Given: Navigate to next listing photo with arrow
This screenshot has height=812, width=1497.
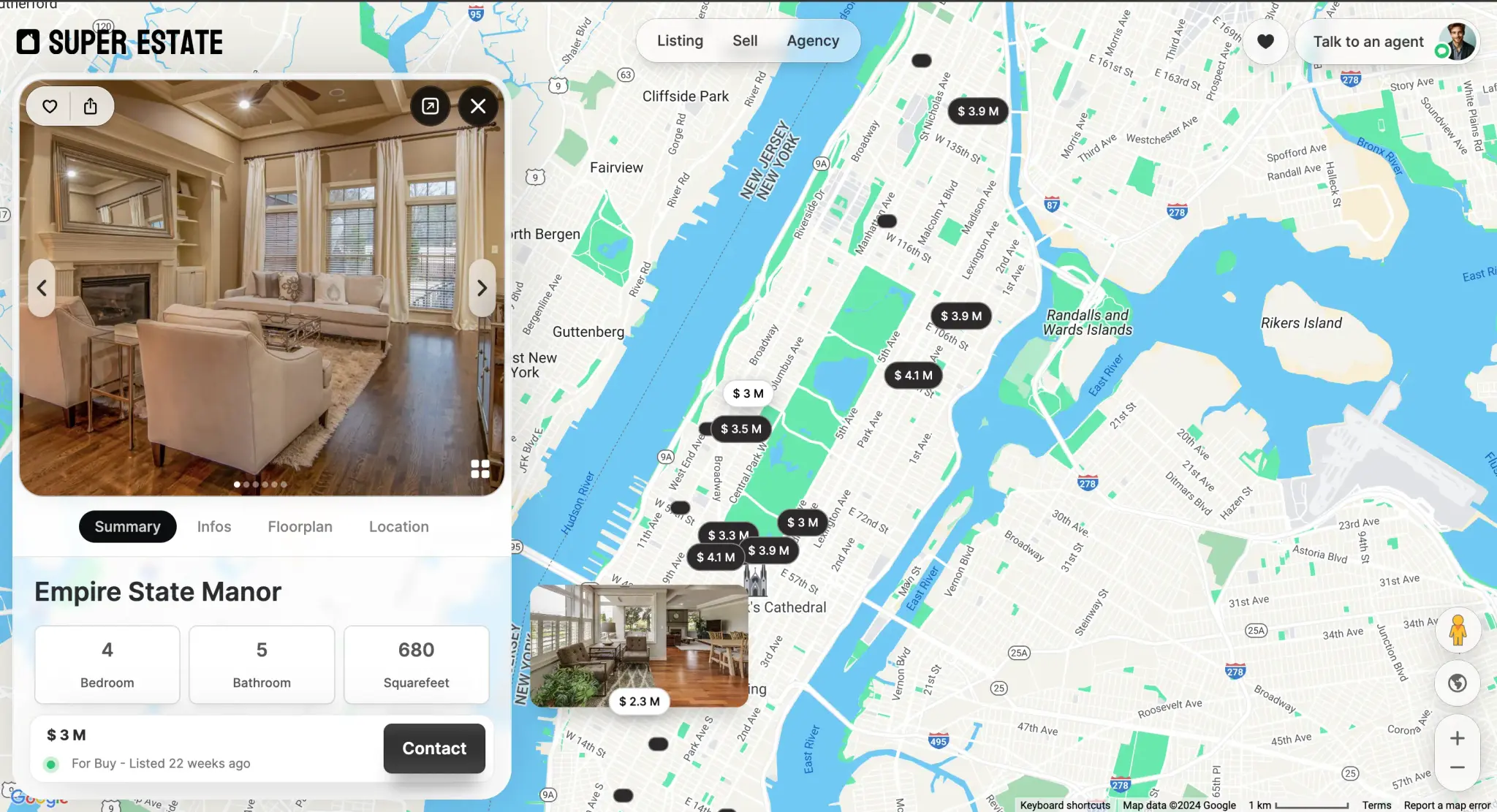Looking at the screenshot, I should (x=481, y=287).
